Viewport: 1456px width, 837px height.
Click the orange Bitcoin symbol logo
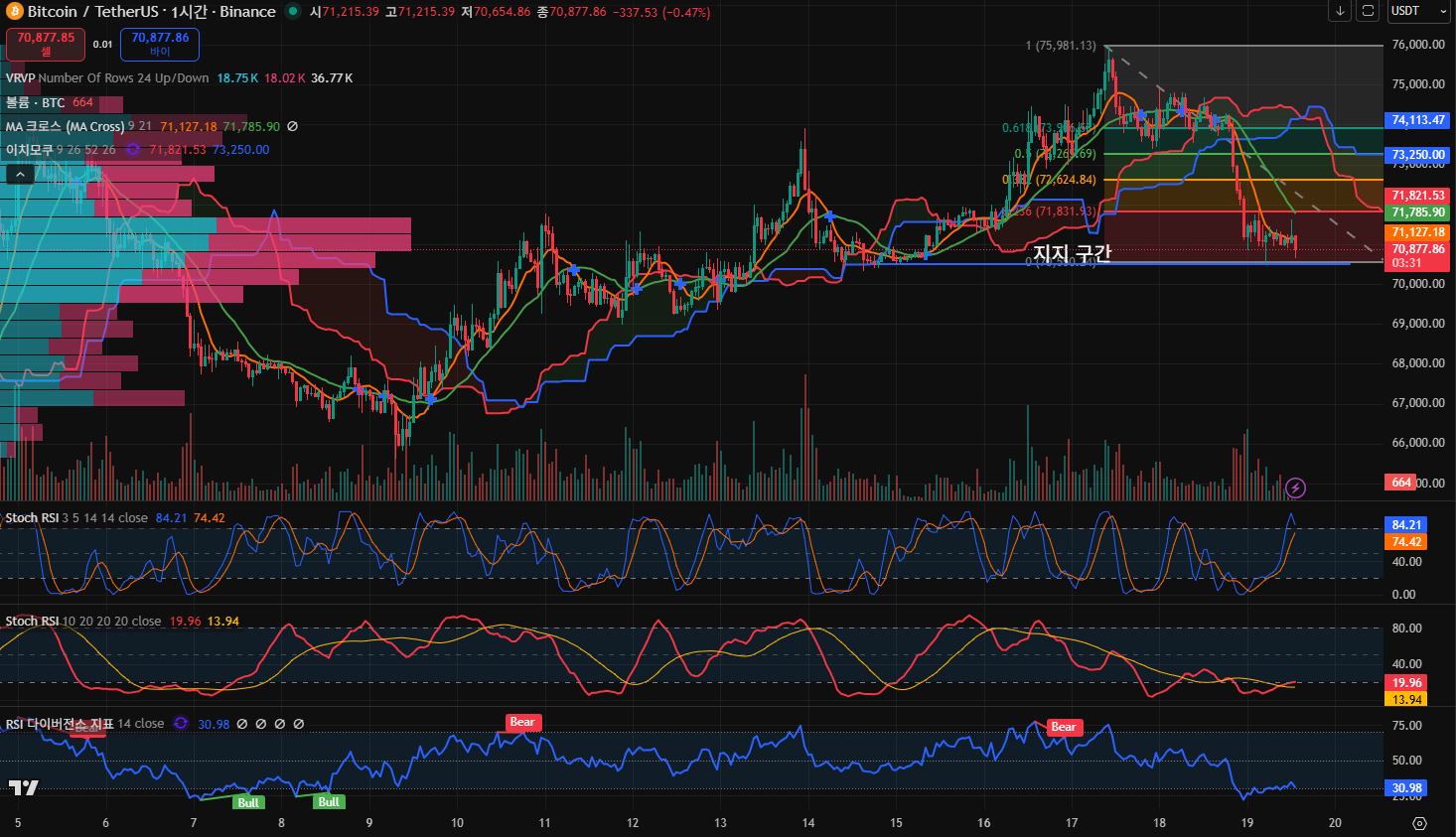point(14,12)
